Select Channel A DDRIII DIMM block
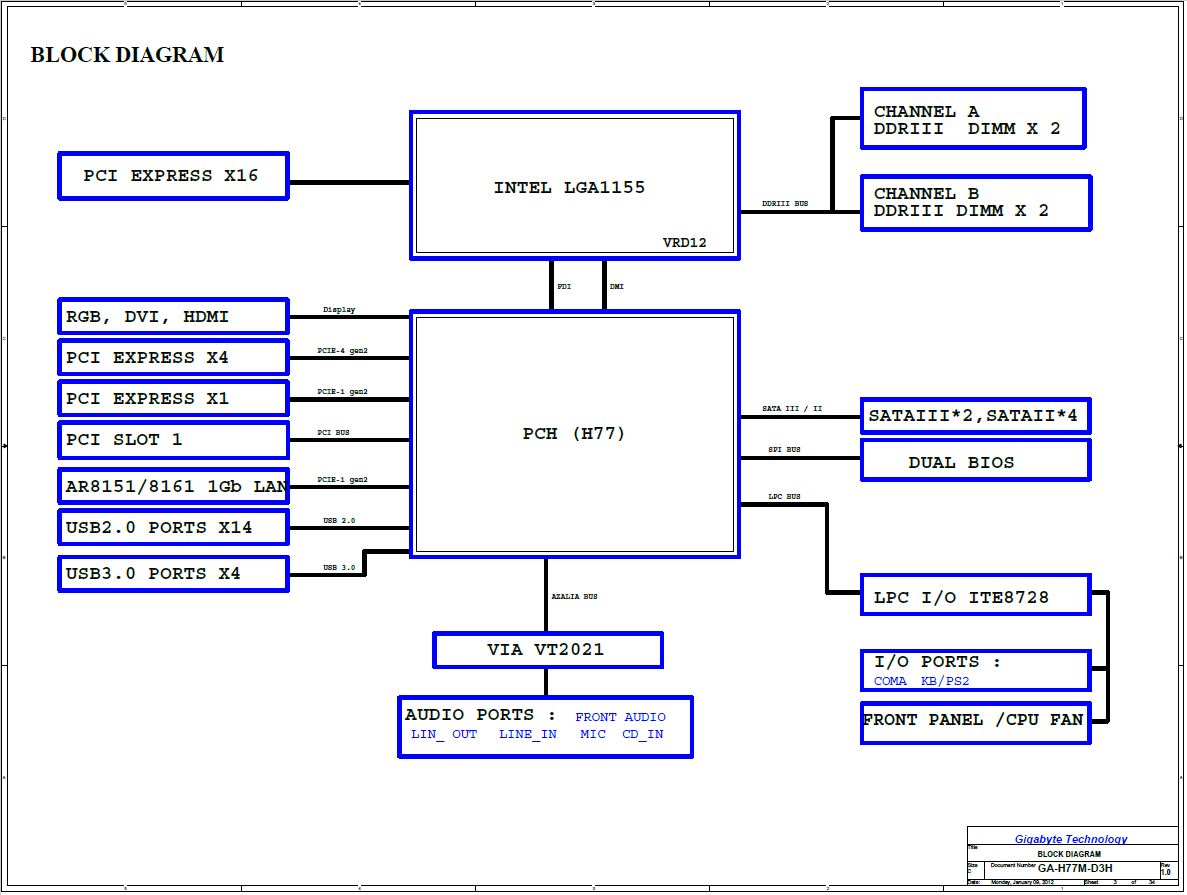 [x=972, y=119]
